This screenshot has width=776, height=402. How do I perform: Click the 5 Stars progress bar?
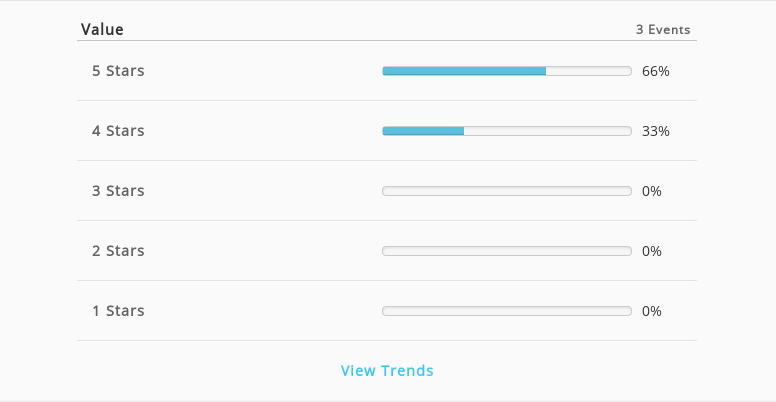[507, 71]
